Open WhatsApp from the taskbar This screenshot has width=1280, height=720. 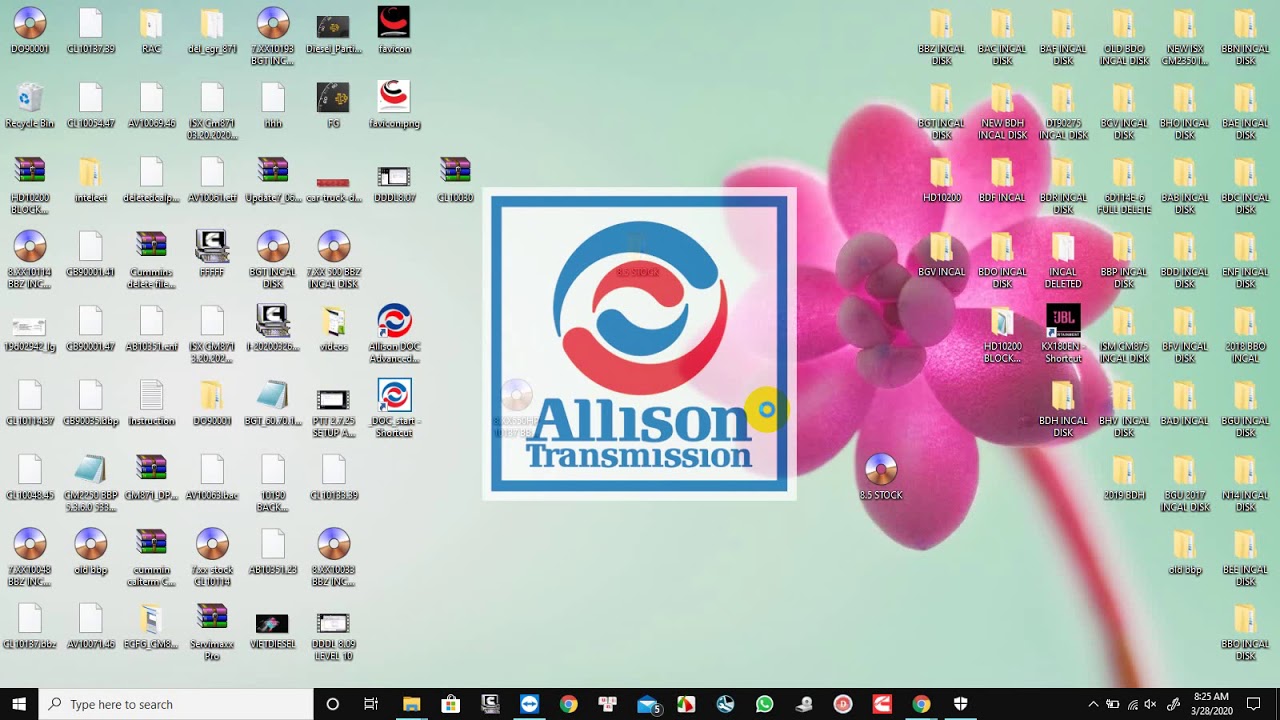tap(765, 704)
